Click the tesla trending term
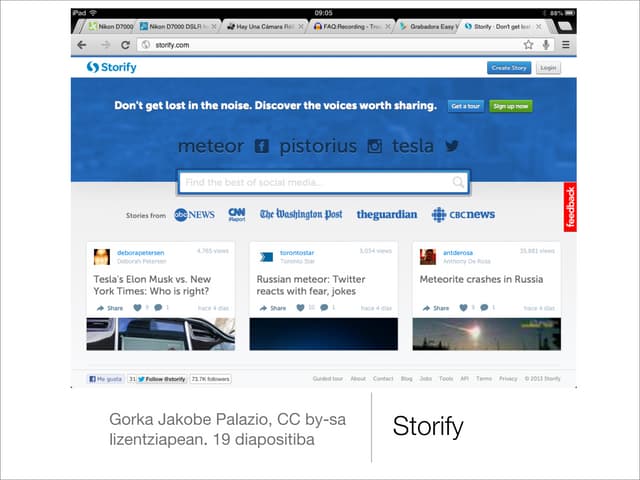The image size is (640, 480). pos(413,146)
